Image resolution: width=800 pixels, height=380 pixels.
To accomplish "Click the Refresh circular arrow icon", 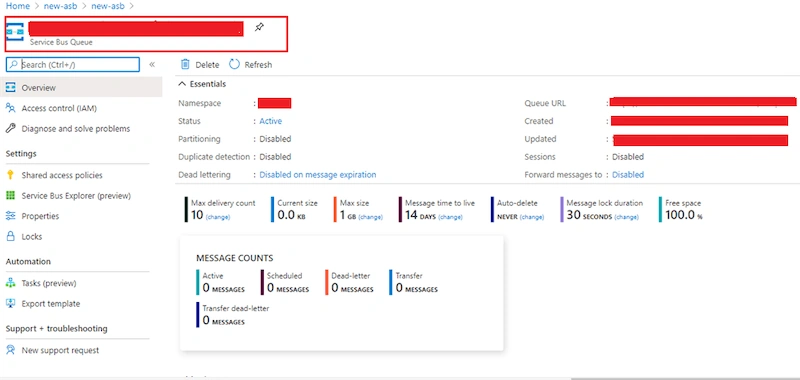I will pos(234,64).
